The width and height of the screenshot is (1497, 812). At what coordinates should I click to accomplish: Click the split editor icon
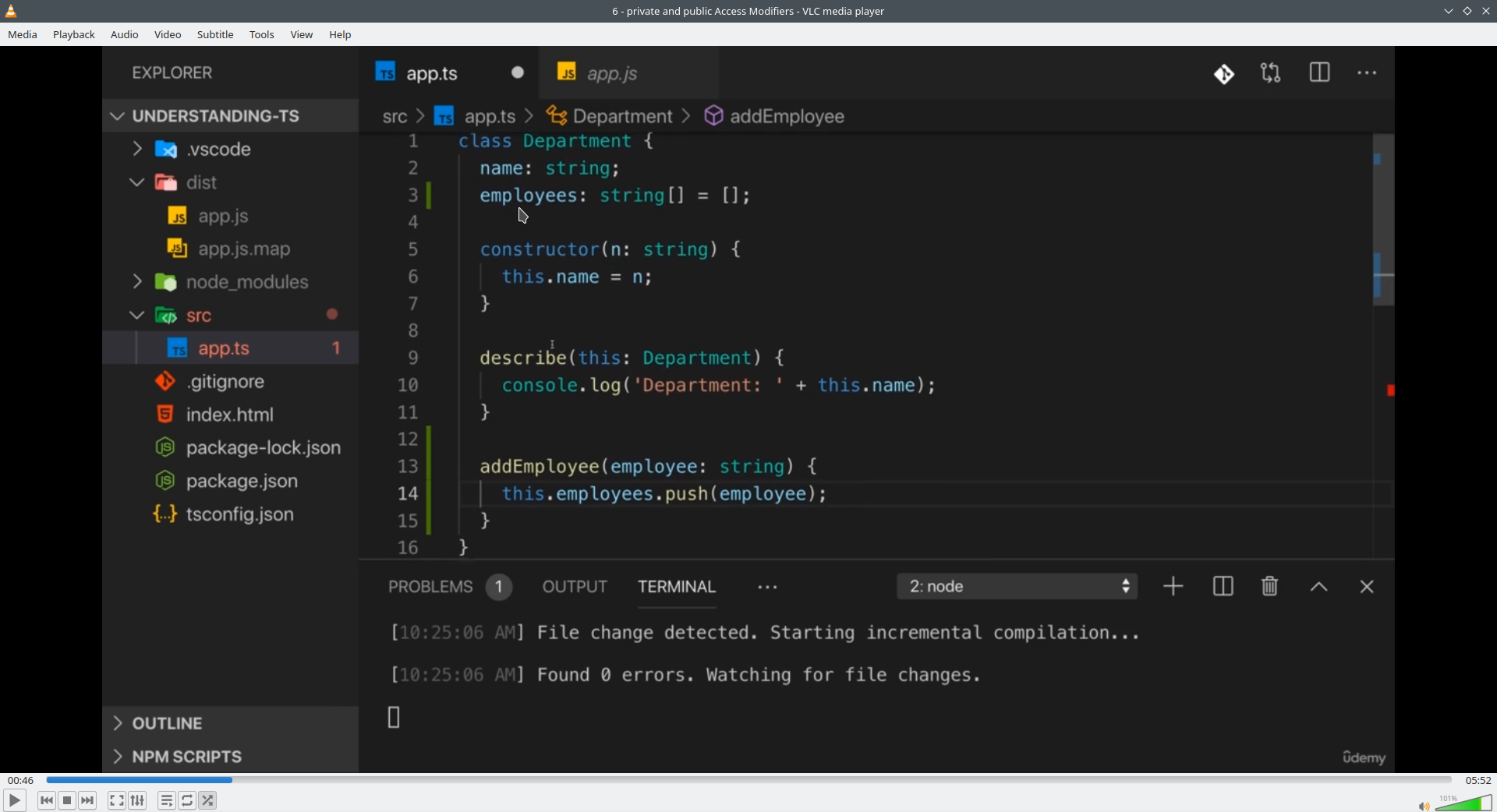1319,73
